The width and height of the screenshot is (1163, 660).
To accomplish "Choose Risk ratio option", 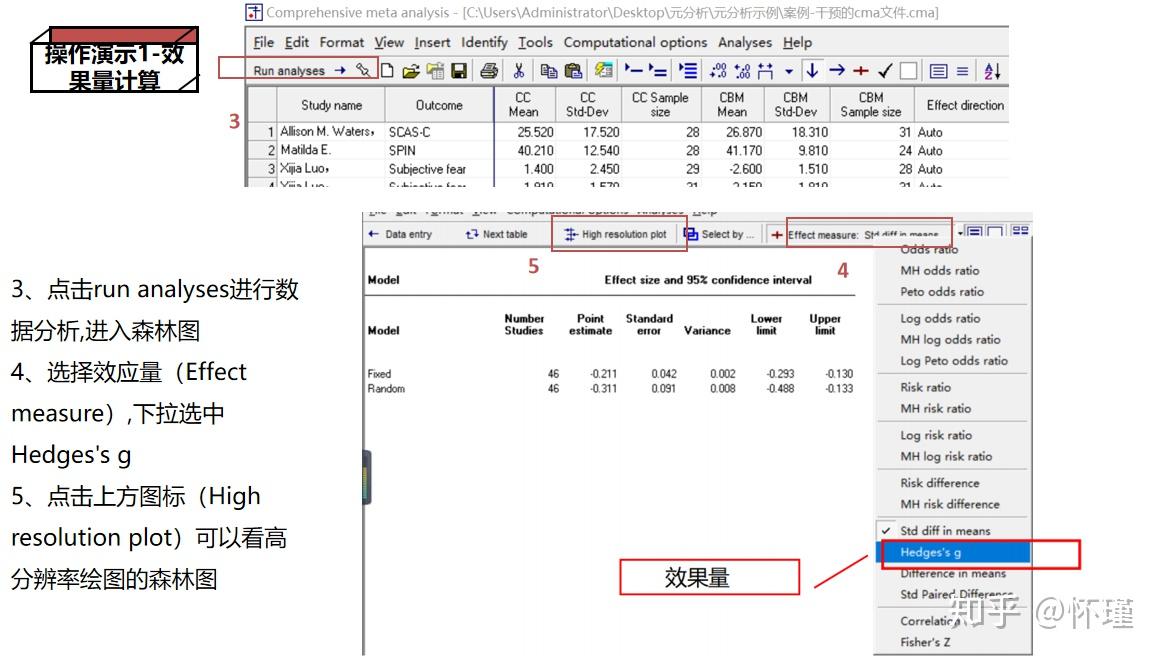I will click(x=925, y=387).
